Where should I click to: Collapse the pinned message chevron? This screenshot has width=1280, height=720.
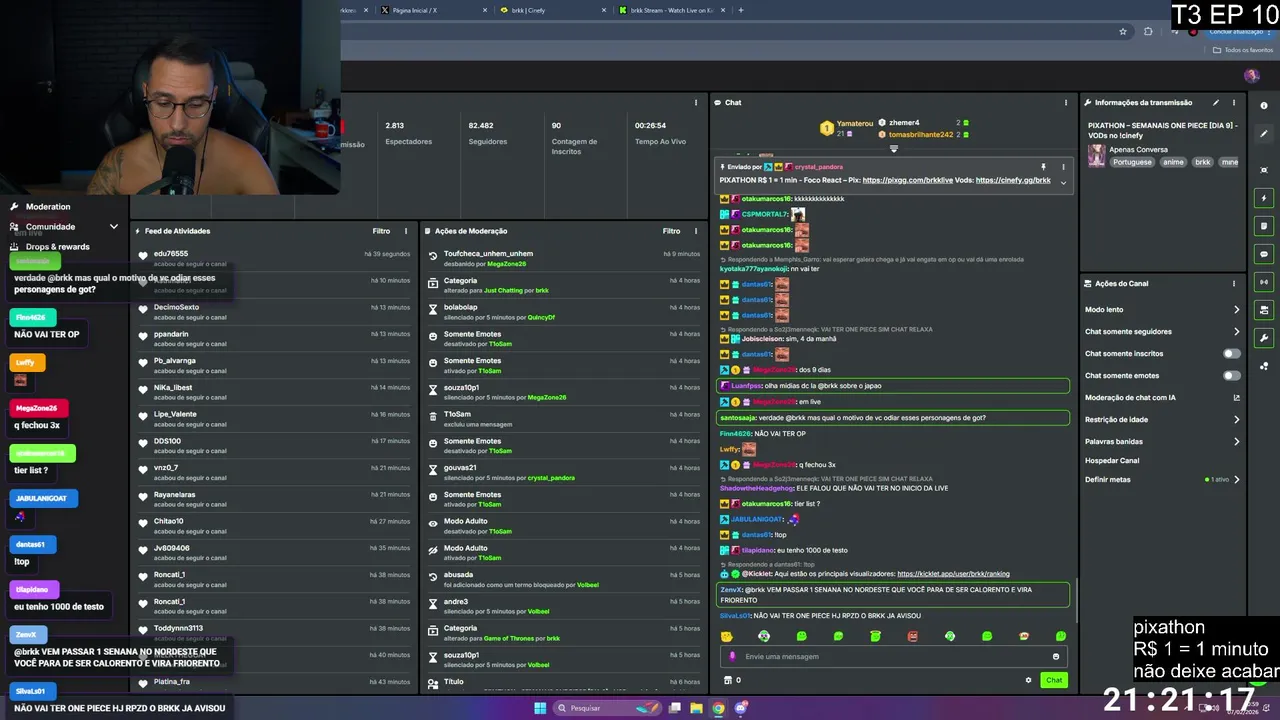[x=1063, y=182]
